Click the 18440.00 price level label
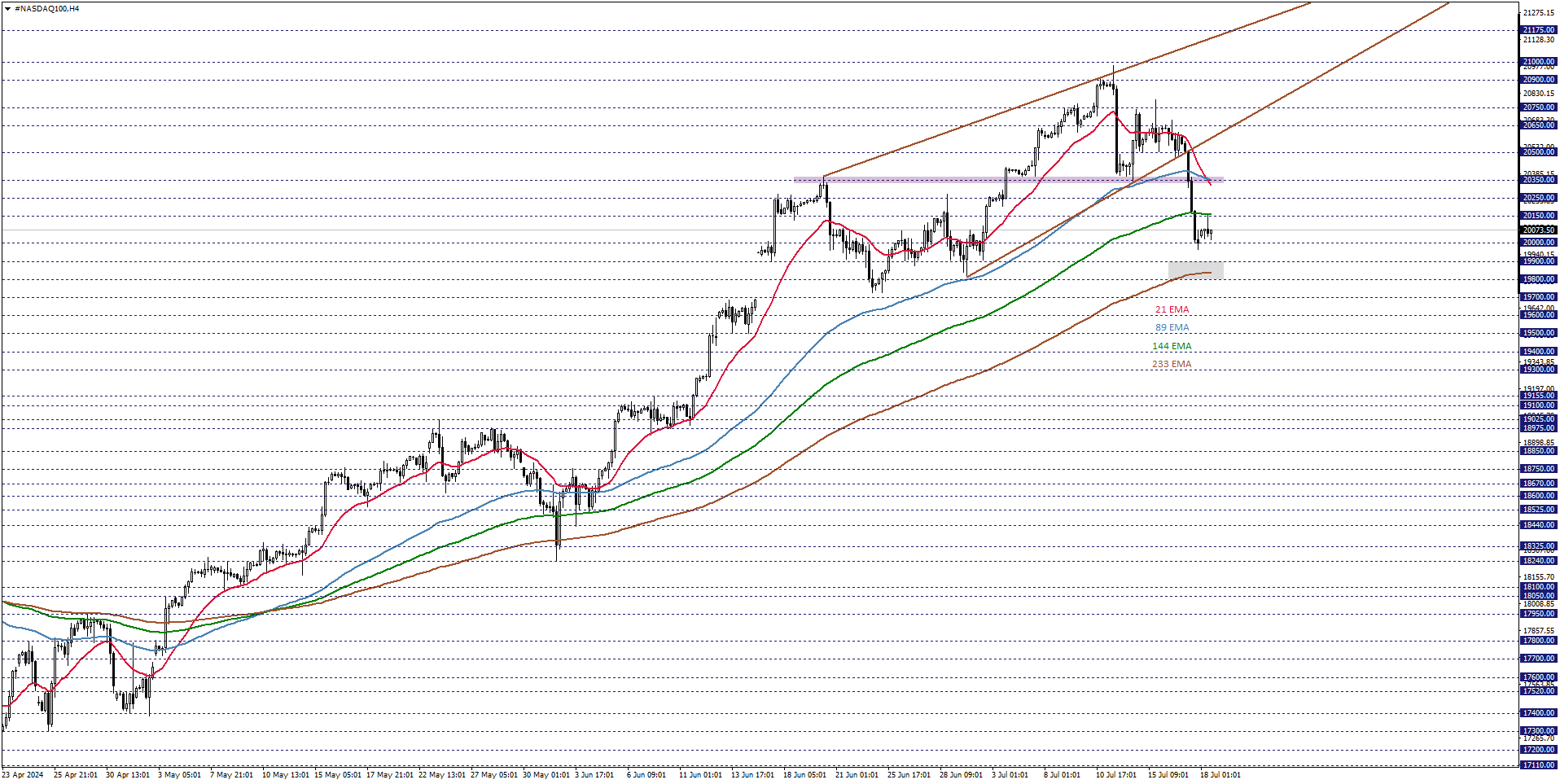The image size is (1560, 784). (x=1539, y=525)
